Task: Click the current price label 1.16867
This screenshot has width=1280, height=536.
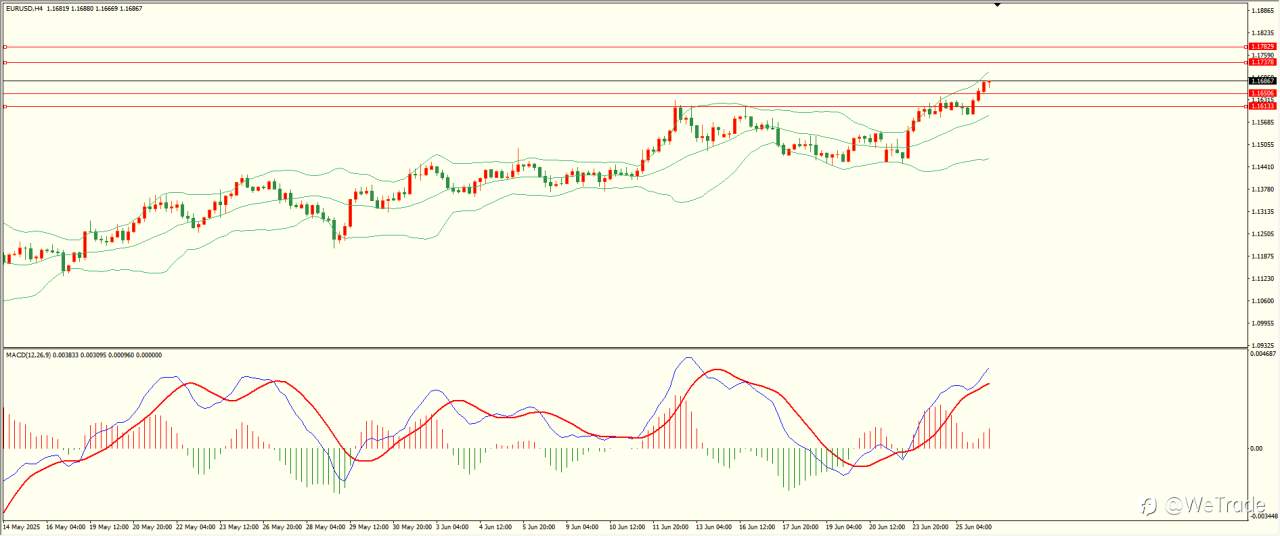Action: pos(1264,80)
